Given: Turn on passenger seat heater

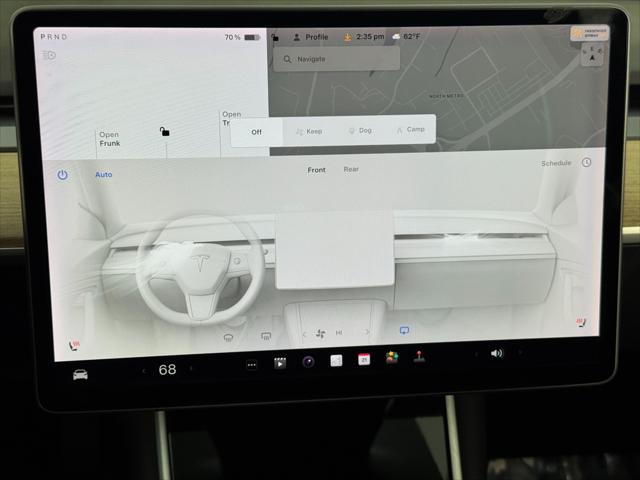Looking at the screenshot, I should 581,323.
